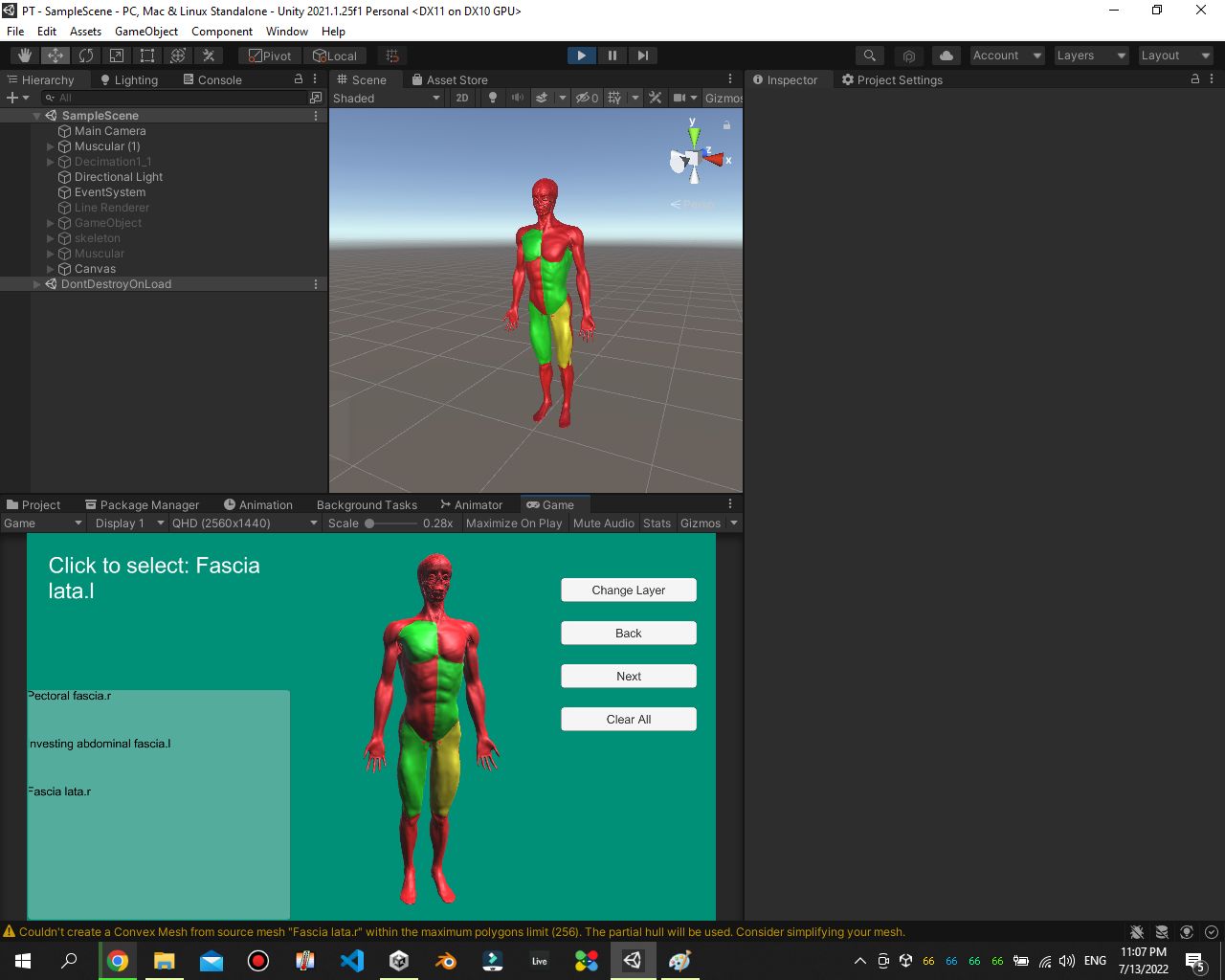
Task: Click the Play button
Action: 581,56
